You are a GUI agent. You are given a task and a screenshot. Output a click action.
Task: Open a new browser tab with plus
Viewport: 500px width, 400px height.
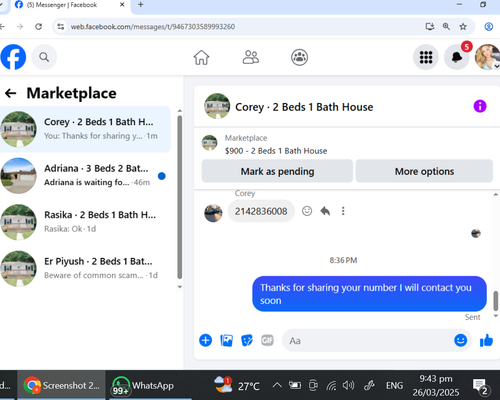(x=141, y=5)
